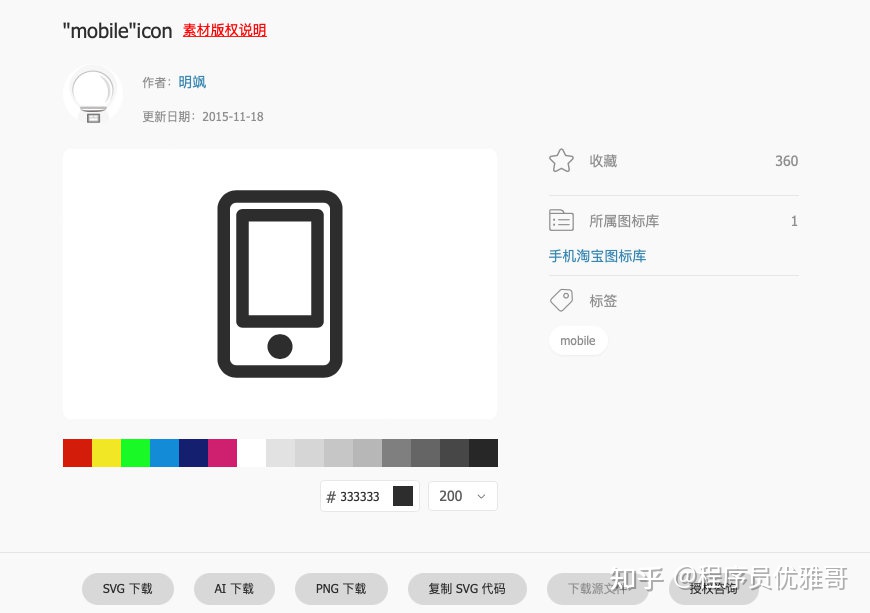870x613 pixels.
Task: Click the SVG 下载 button
Action: tap(128, 589)
